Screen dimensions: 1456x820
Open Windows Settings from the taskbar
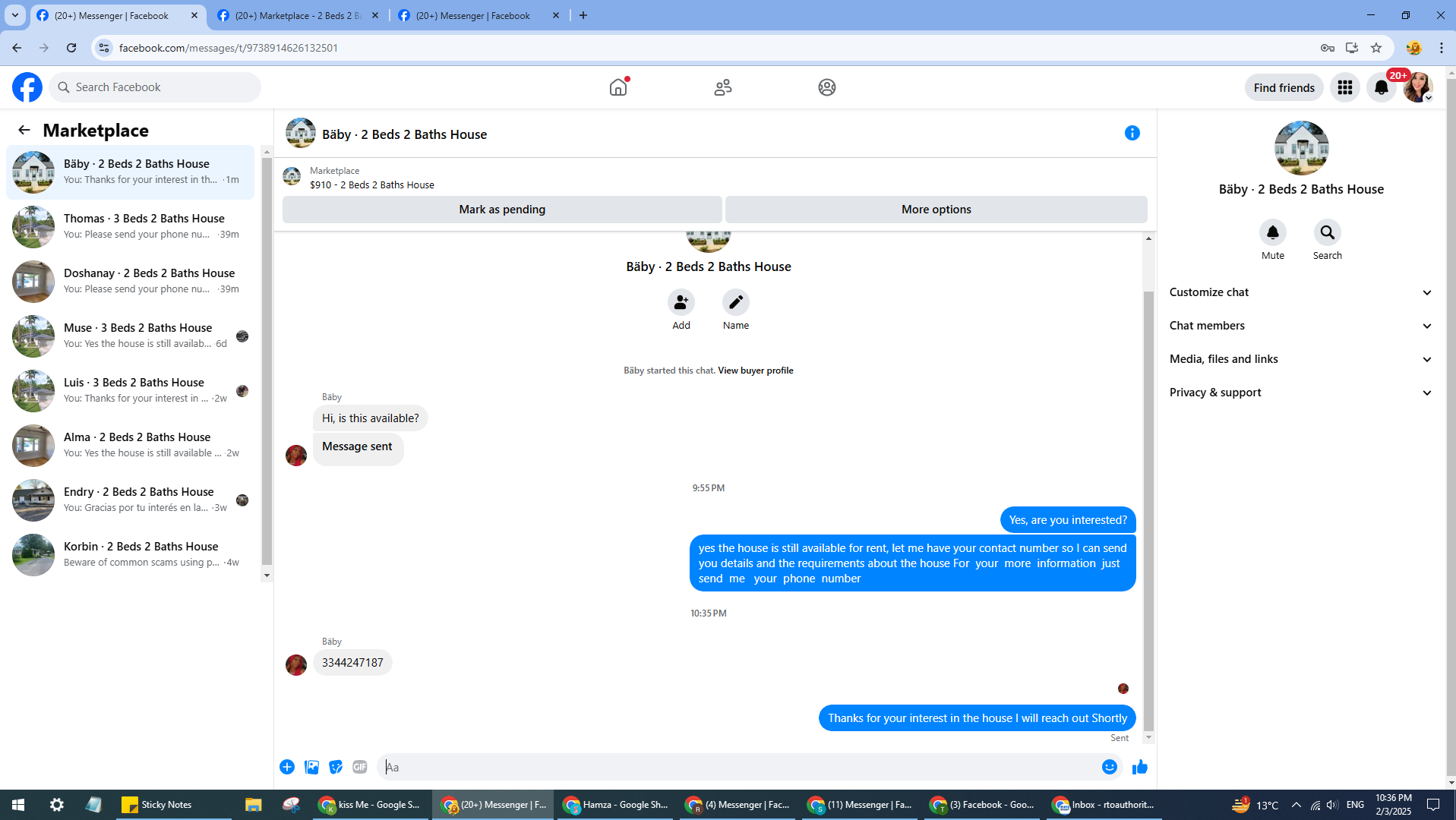[x=57, y=805]
